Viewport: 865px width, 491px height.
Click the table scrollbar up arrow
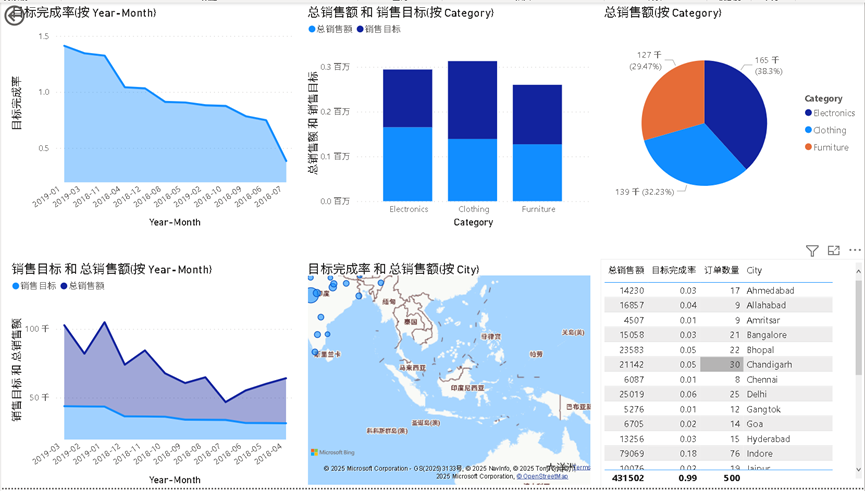858,271
